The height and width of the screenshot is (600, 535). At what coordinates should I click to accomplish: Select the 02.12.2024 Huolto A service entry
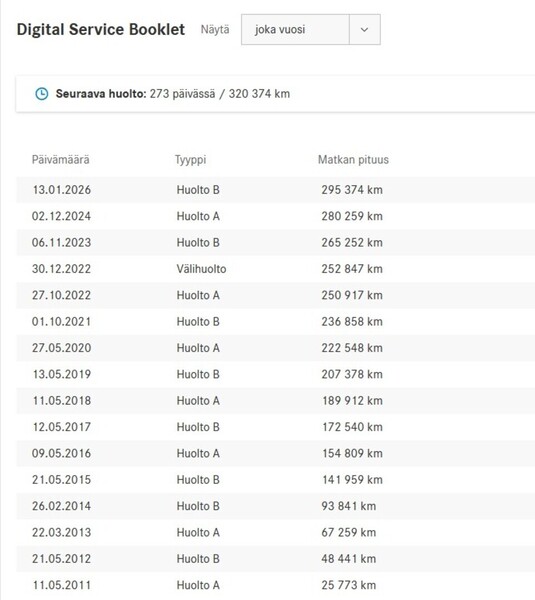pyautogui.click(x=276, y=216)
